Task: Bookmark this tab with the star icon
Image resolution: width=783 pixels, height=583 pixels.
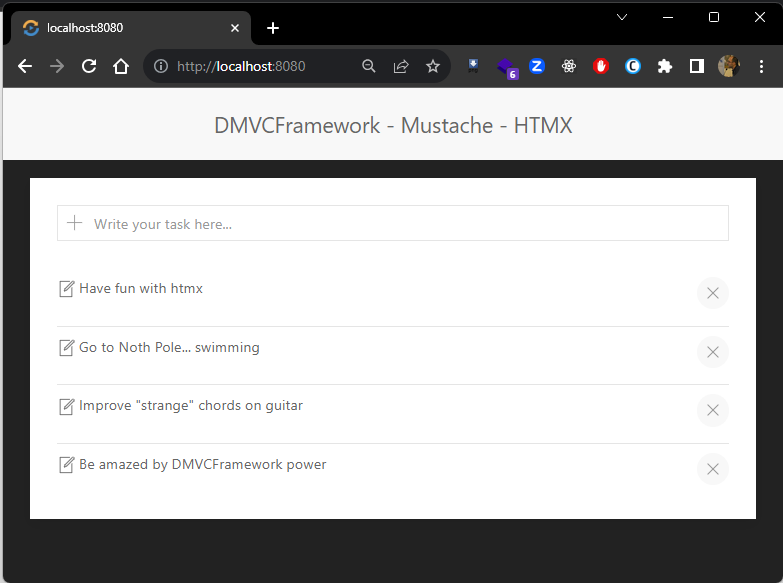Action: 433,66
